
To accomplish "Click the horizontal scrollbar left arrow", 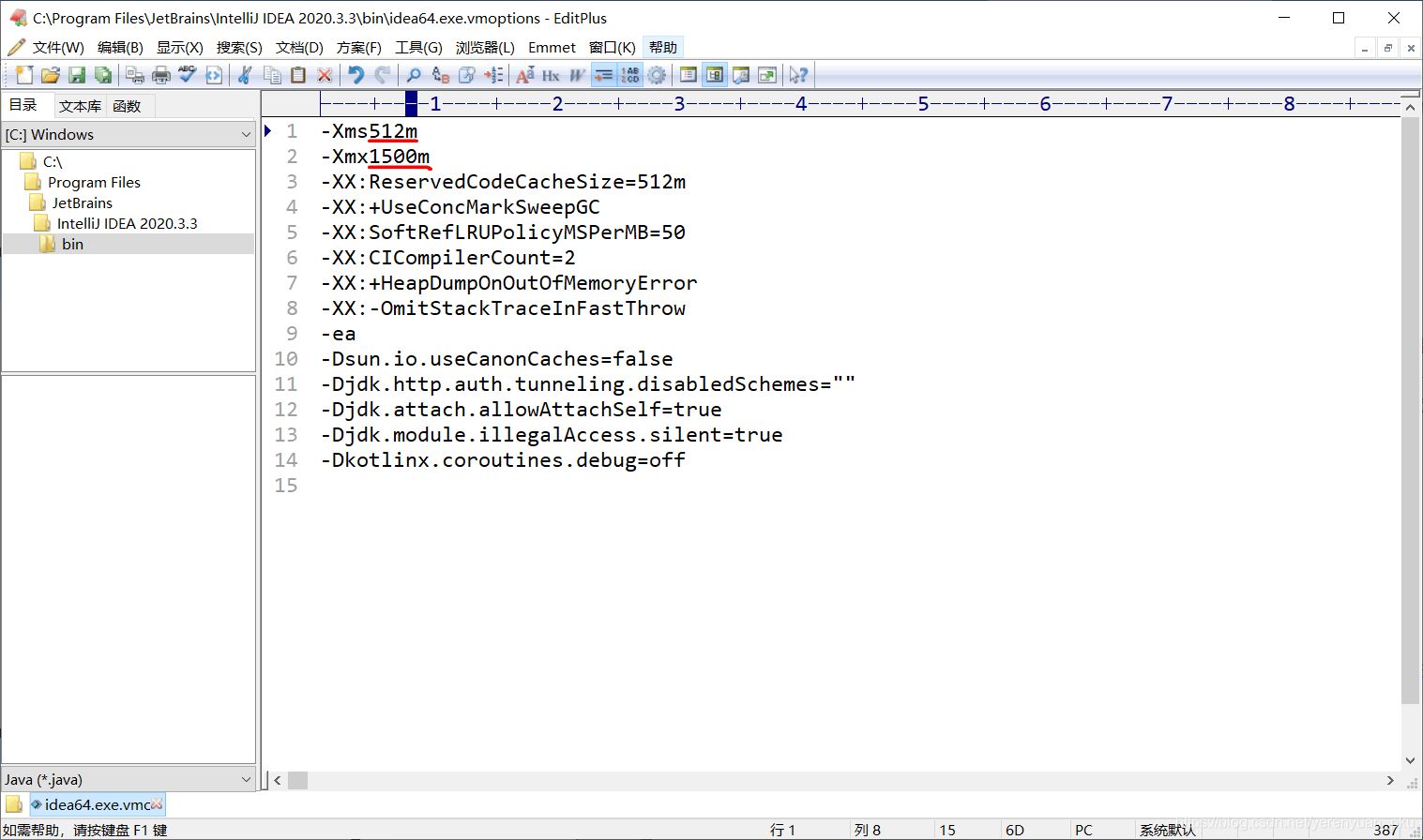I will click(277, 780).
